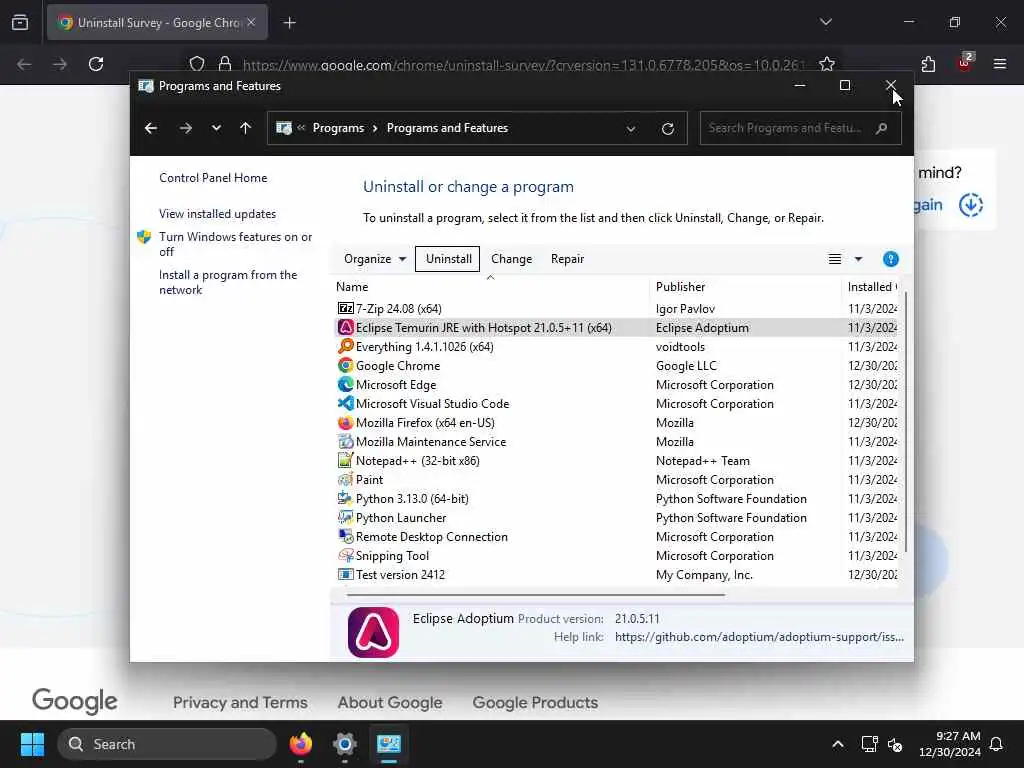Viewport: 1024px width, 768px height.
Task: Expand the address bar history dropdown
Action: (631, 129)
